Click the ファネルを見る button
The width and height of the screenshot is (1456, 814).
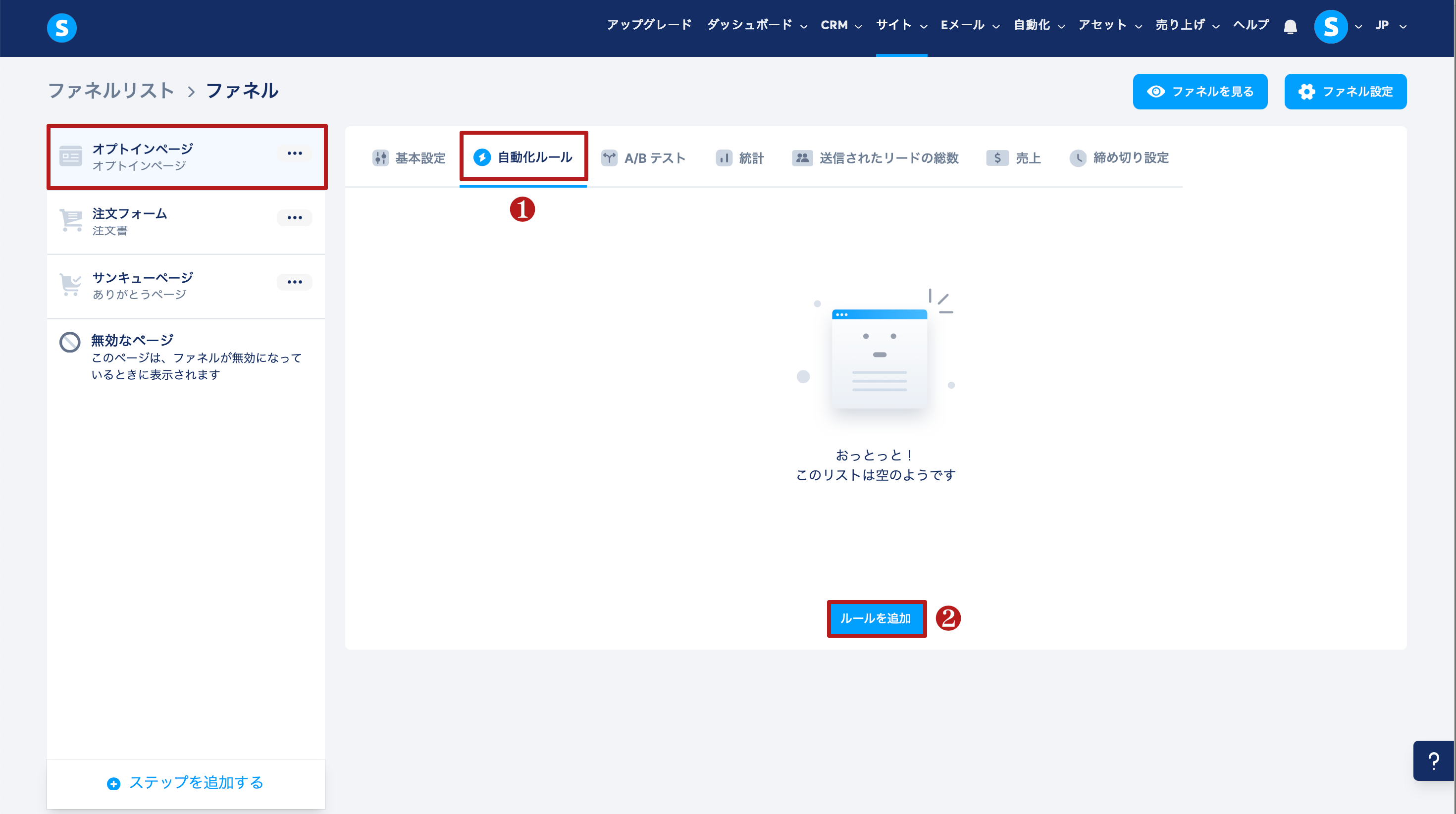pos(1200,92)
